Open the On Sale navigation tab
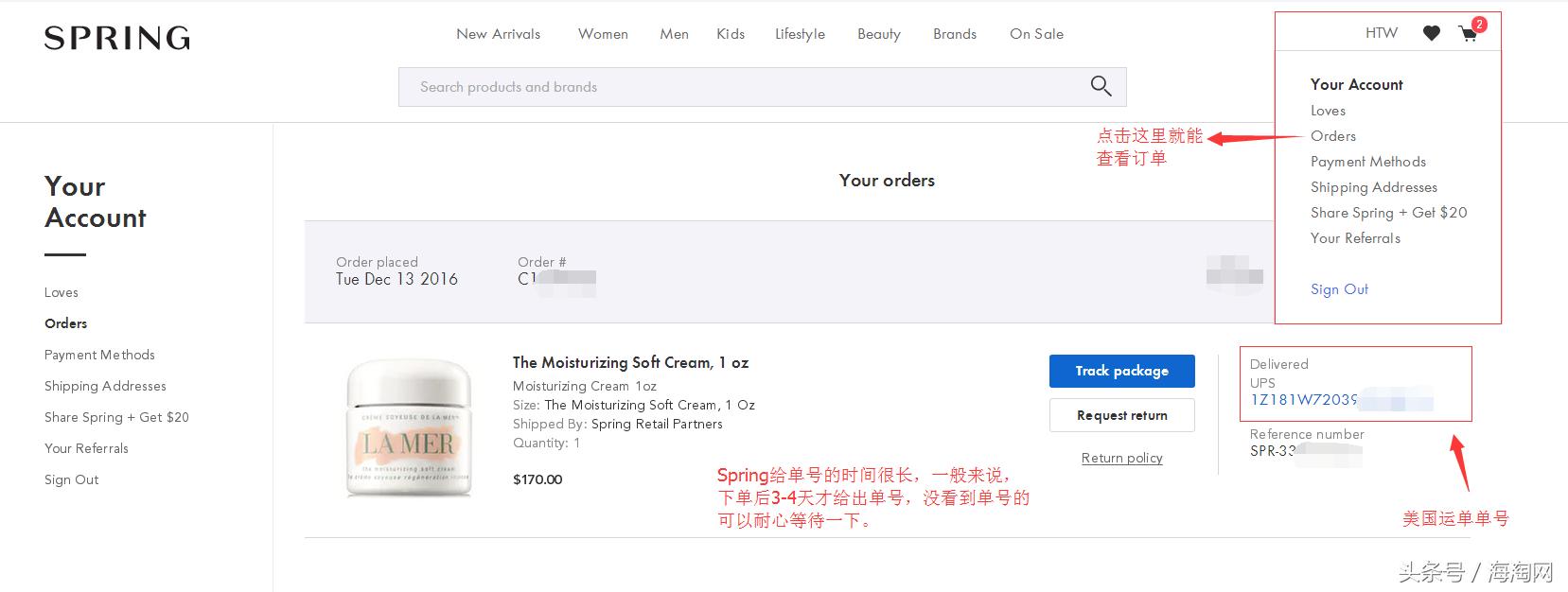Viewport: 1568px width, 592px height. (1036, 34)
